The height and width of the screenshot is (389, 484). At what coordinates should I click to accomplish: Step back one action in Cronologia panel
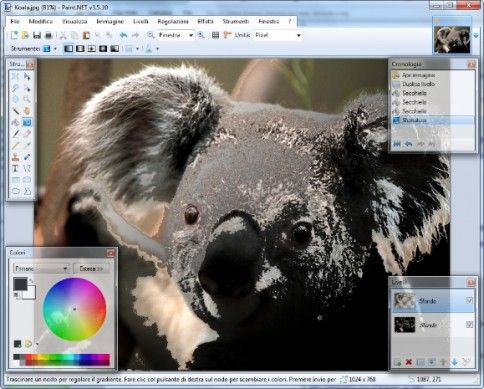coord(409,144)
